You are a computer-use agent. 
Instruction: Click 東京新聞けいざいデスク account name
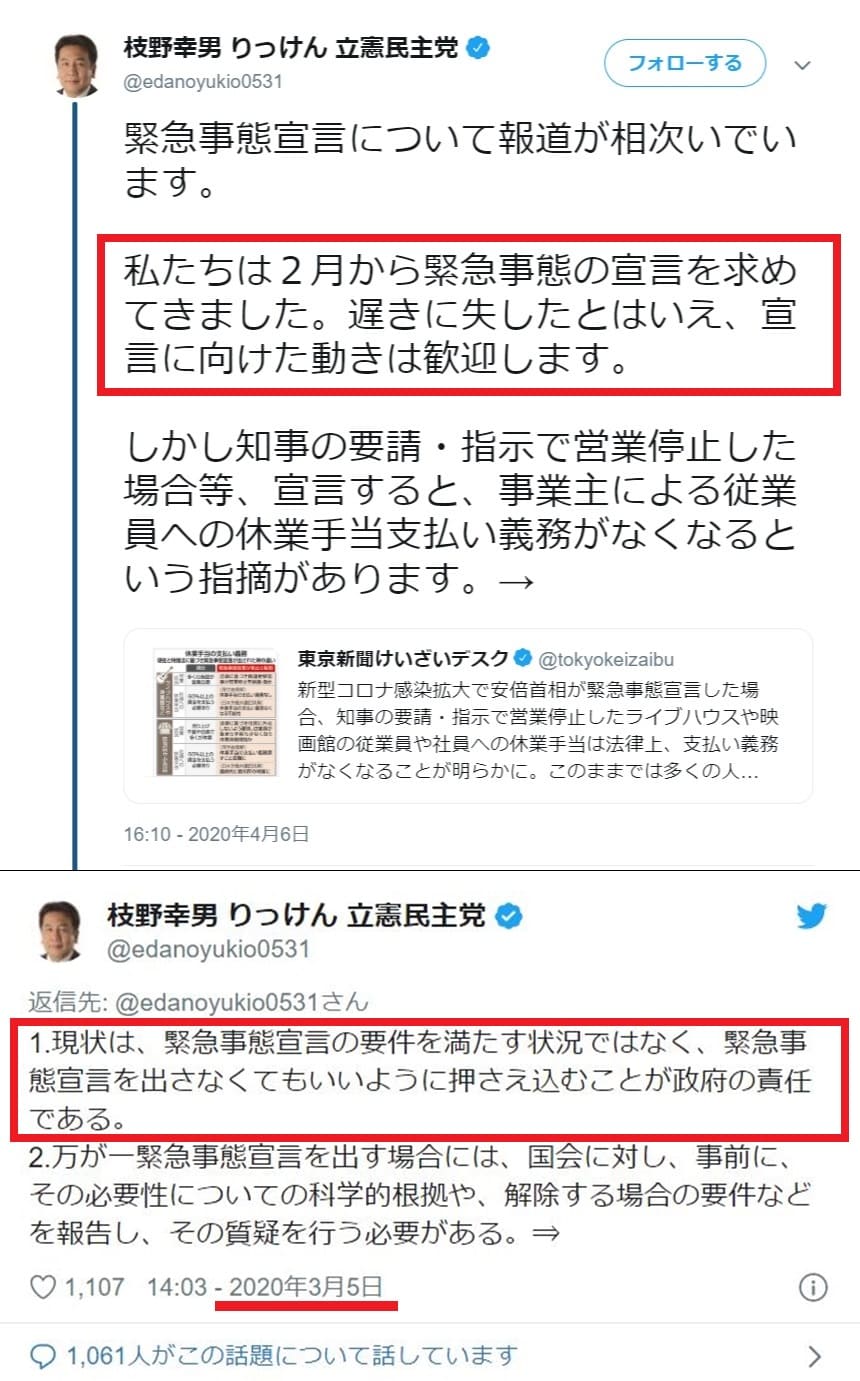[x=402, y=658]
